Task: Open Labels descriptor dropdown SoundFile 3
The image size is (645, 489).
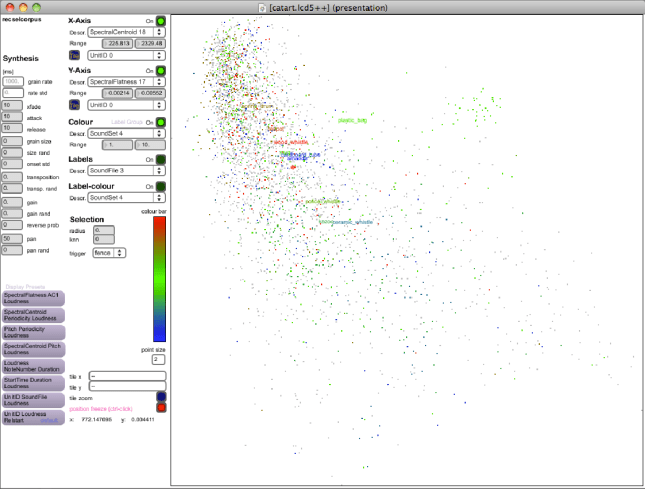Action: (126, 171)
